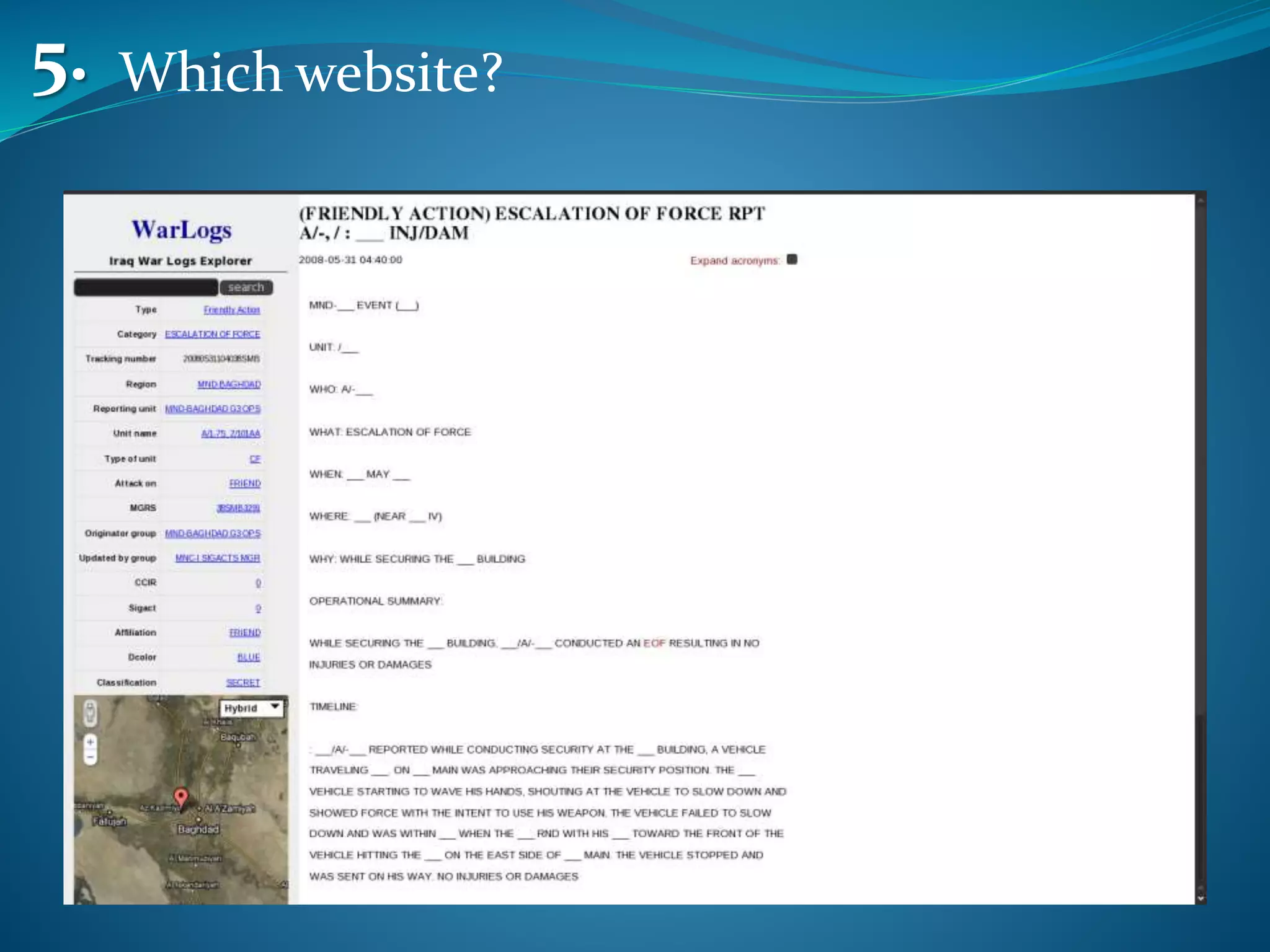Open the CCIR value link
Viewport: 1270px width, 952px height.
coord(259,583)
